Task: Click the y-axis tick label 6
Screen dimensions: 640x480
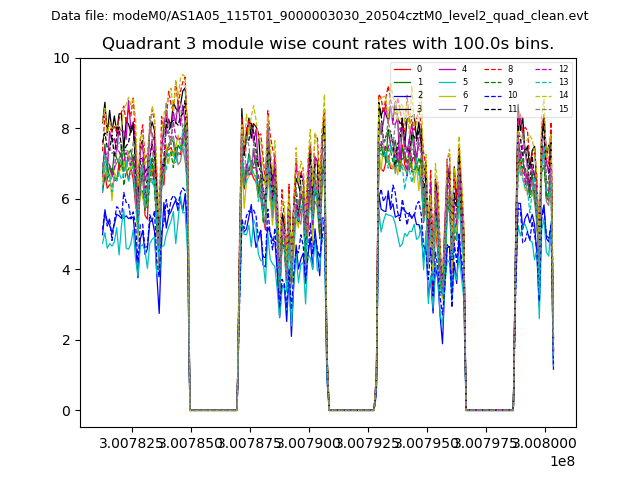Action: pyautogui.click(x=65, y=199)
